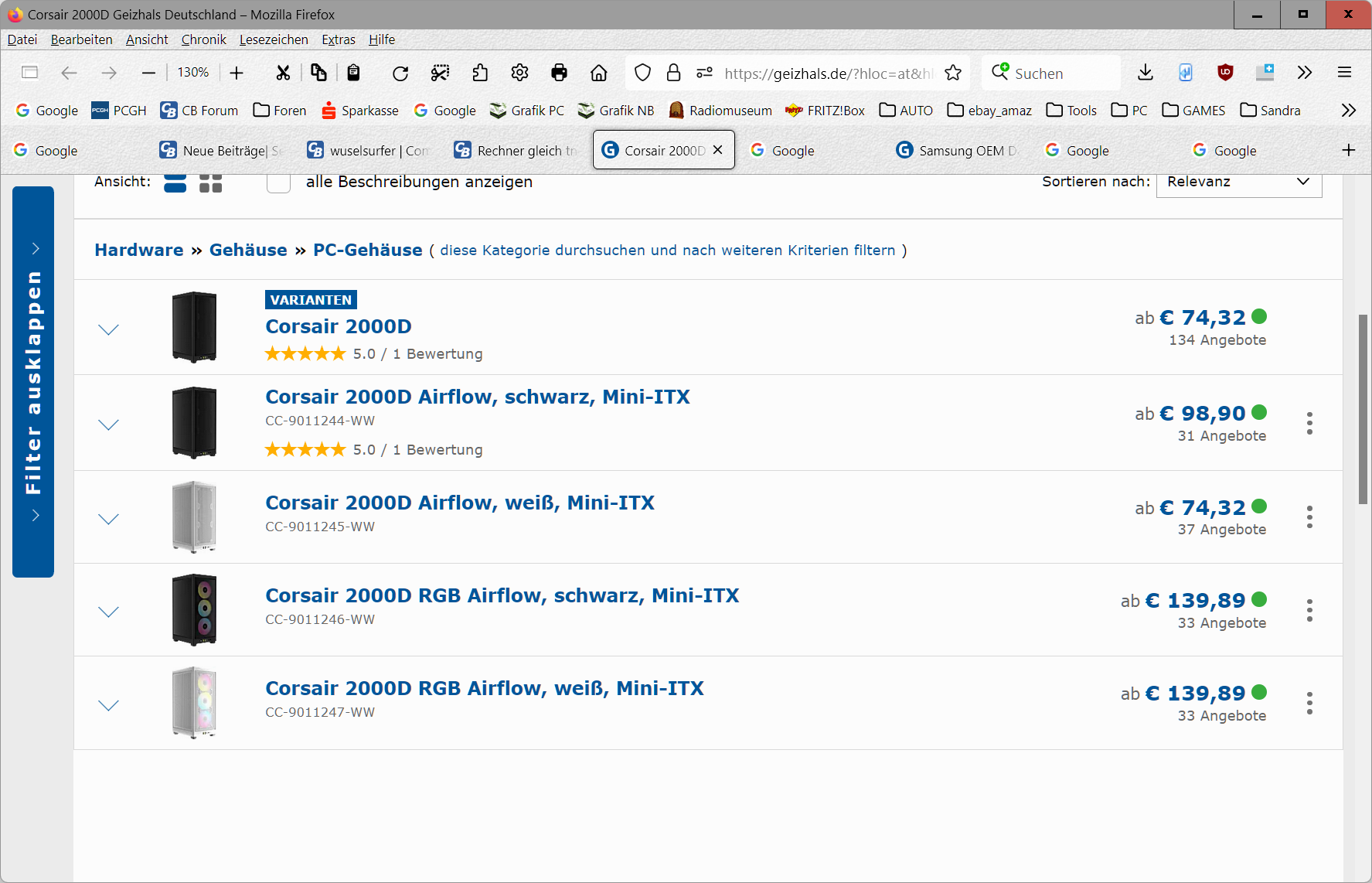Open the FRITZ!Box bookmark
1372x883 pixels.
tap(825, 111)
